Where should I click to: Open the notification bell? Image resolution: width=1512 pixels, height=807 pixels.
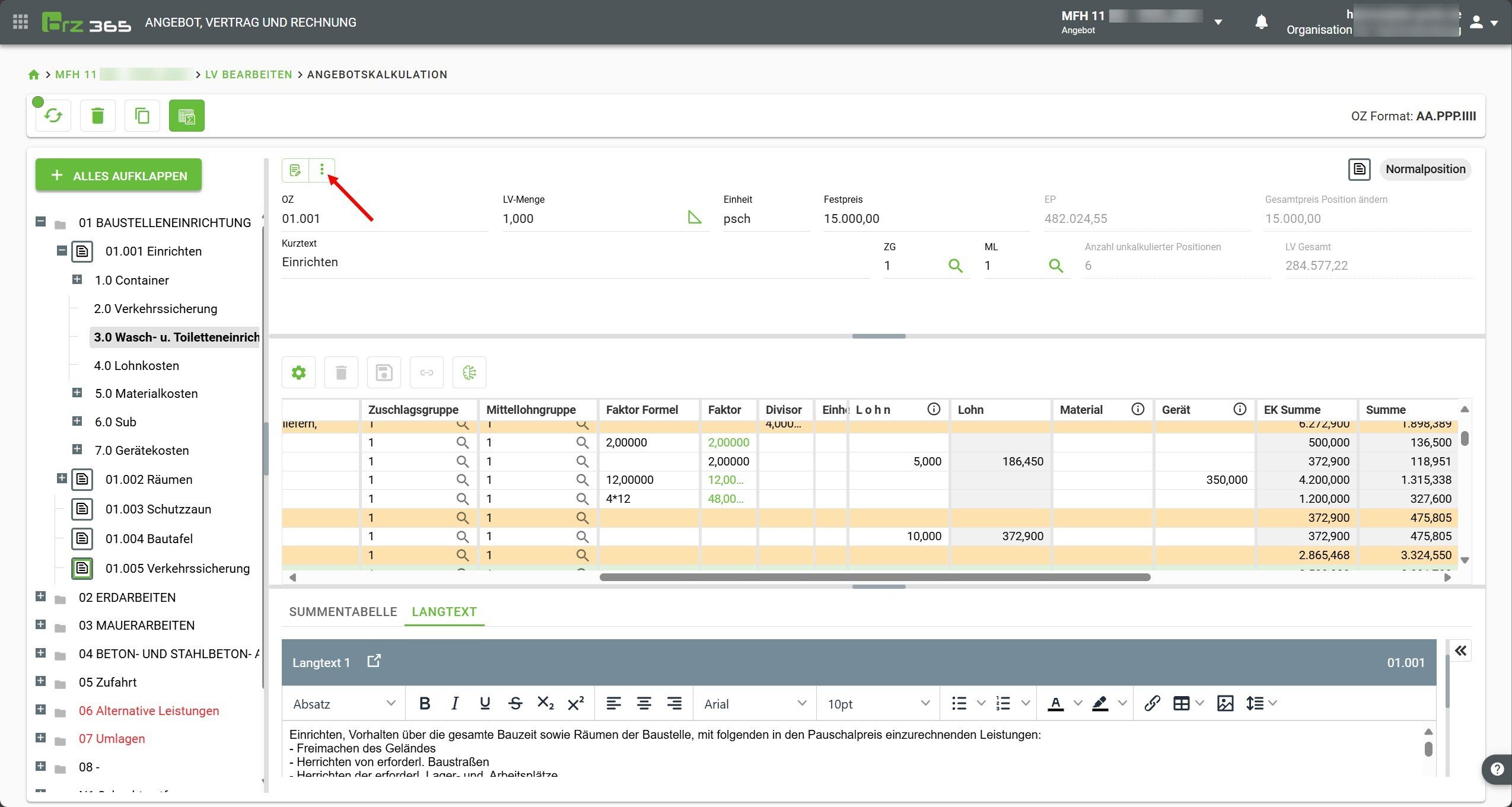[1261, 23]
